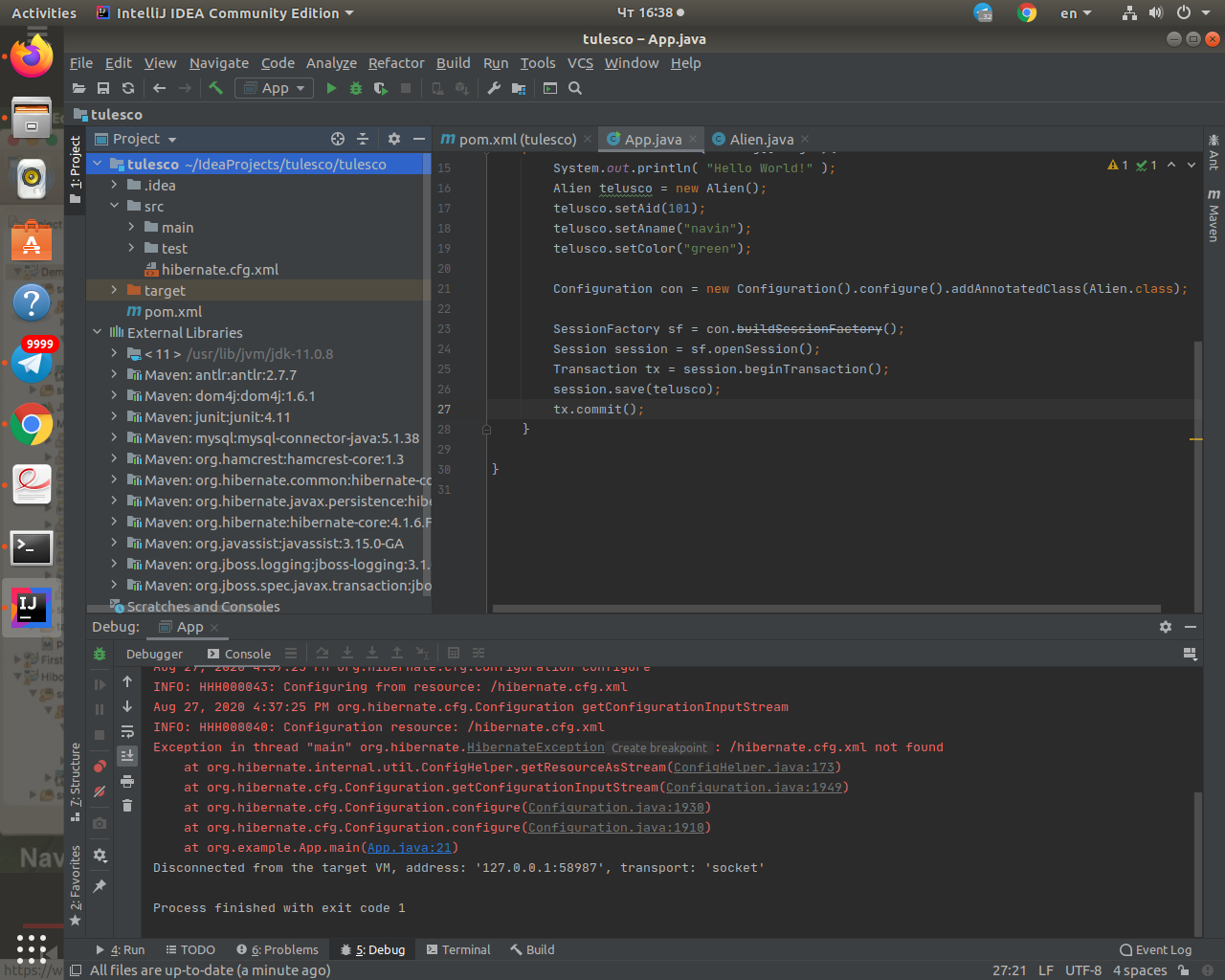Viewport: 1225px width, 980px height.
Task: Clear console output with trash icon
Action: coord(127,806)
